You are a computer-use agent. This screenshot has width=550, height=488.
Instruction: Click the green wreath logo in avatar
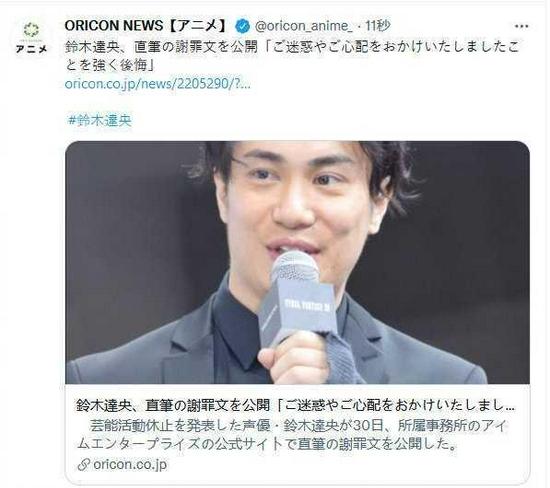pyautogui.click(x=31, y=30)
